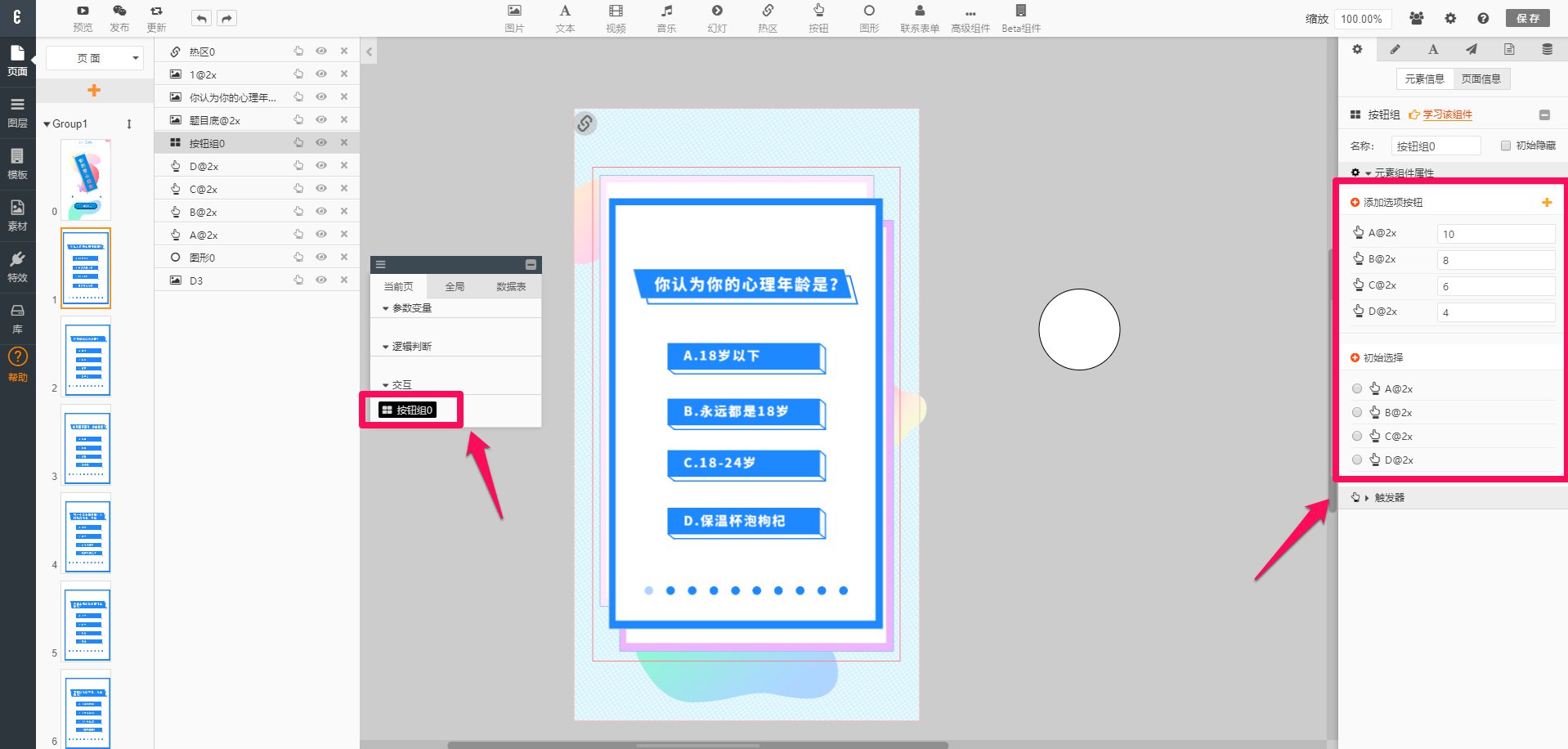The width and height of the screenshot is (1568, 749).
Task: Insert a slideshow via the 幻灯 tool
Action: click(717, 18)
